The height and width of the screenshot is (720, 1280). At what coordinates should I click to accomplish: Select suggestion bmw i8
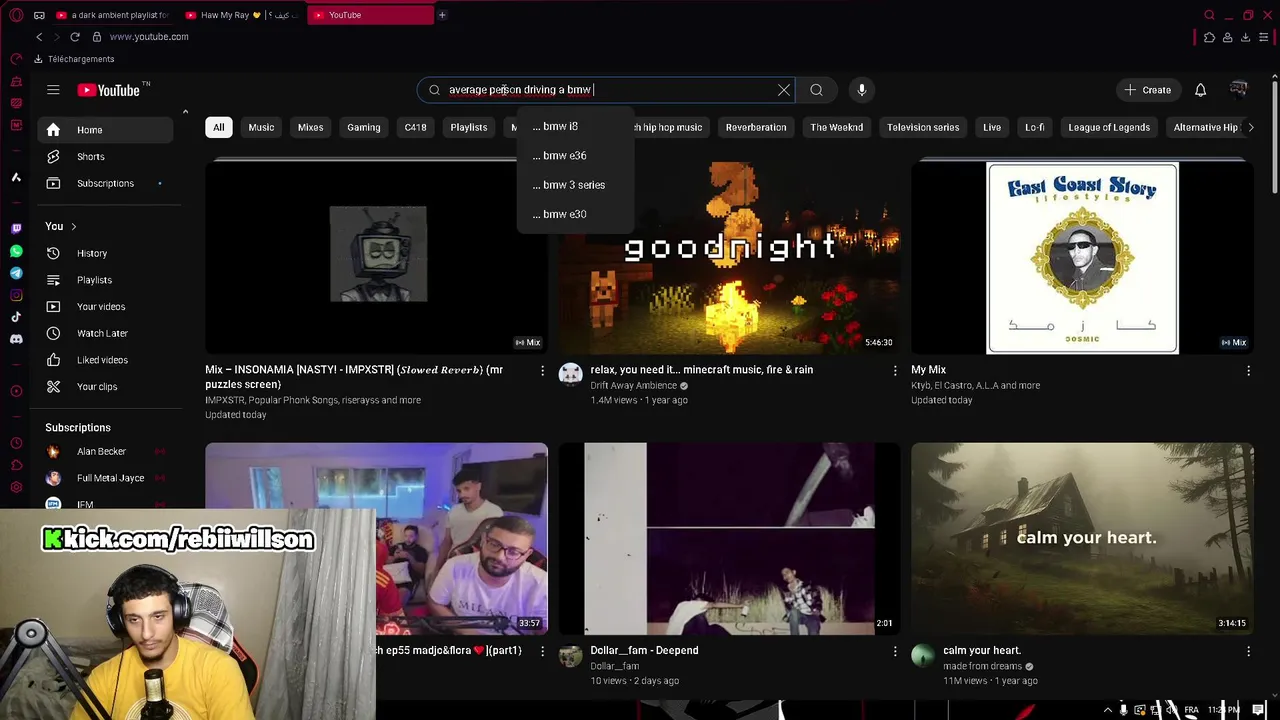[575, 127]
